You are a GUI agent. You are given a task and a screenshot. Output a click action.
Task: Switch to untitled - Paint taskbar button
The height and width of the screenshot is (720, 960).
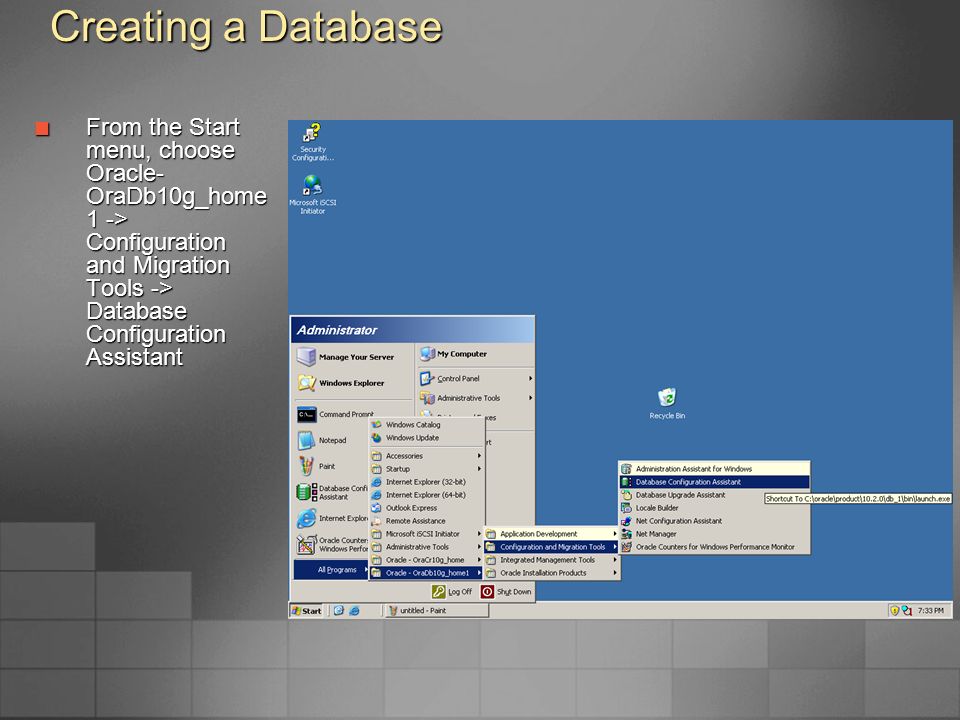tap(437, 610)
